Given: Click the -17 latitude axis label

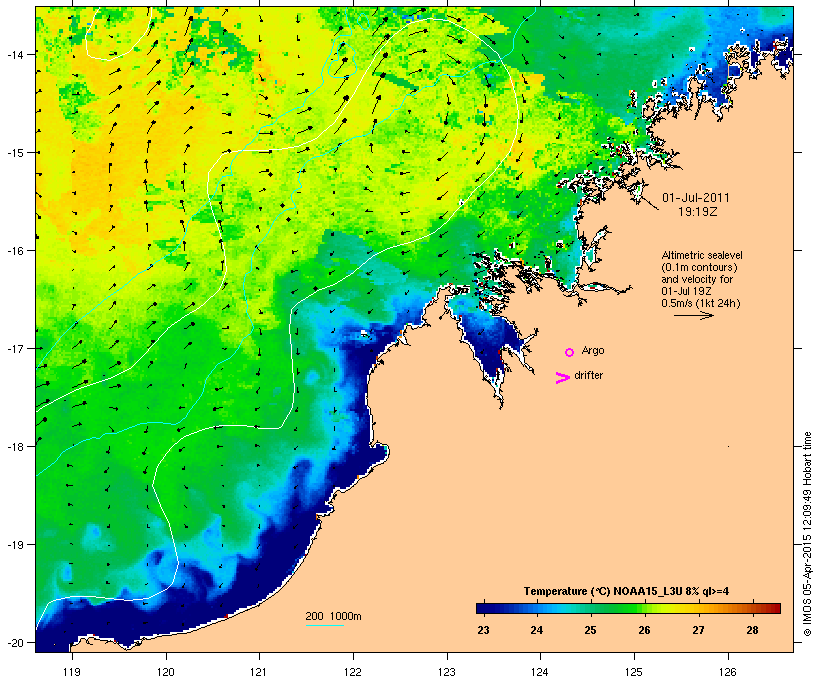Looking at the screenshot, I should [15, 348].
